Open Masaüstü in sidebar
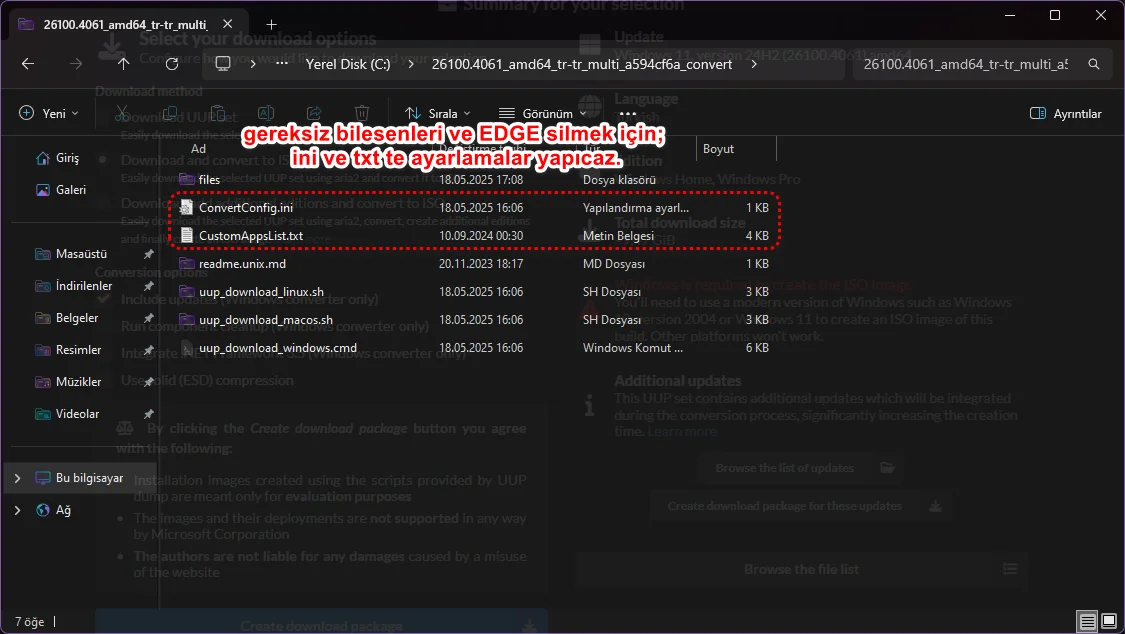This screenshot has width=1125, height=634. [71, 254]
